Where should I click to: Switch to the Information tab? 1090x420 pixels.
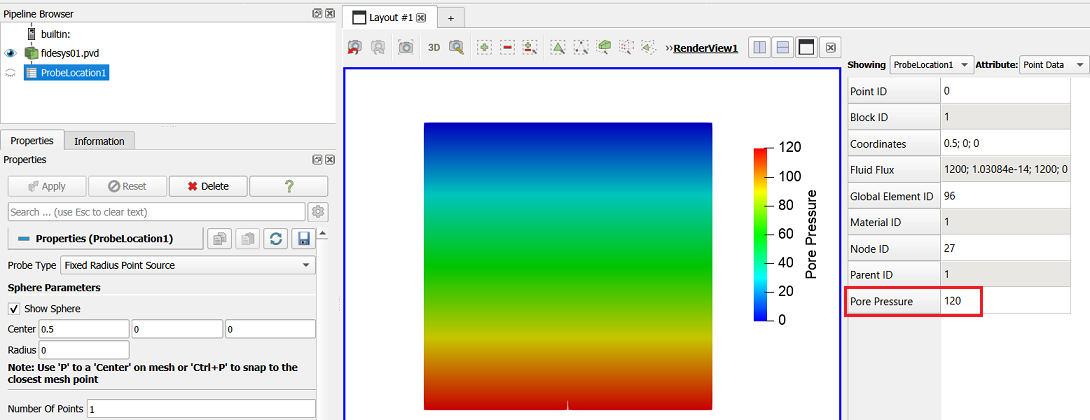pos(99,141)
